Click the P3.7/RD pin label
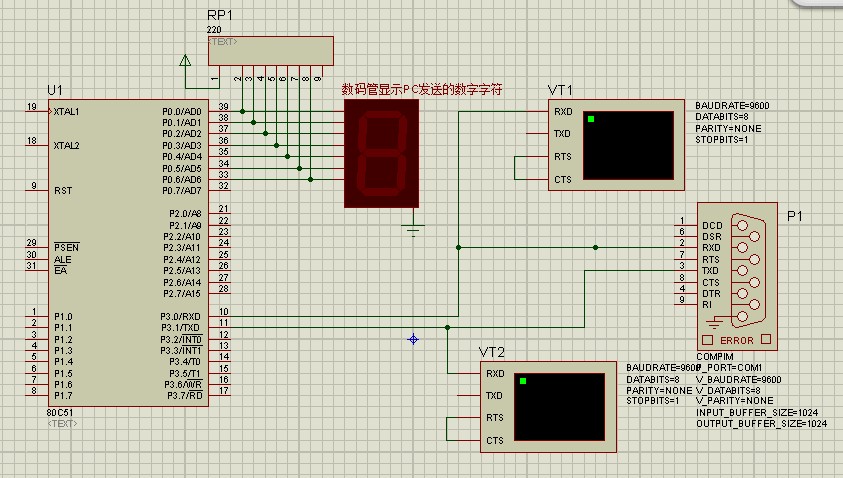 coord(184,396)
